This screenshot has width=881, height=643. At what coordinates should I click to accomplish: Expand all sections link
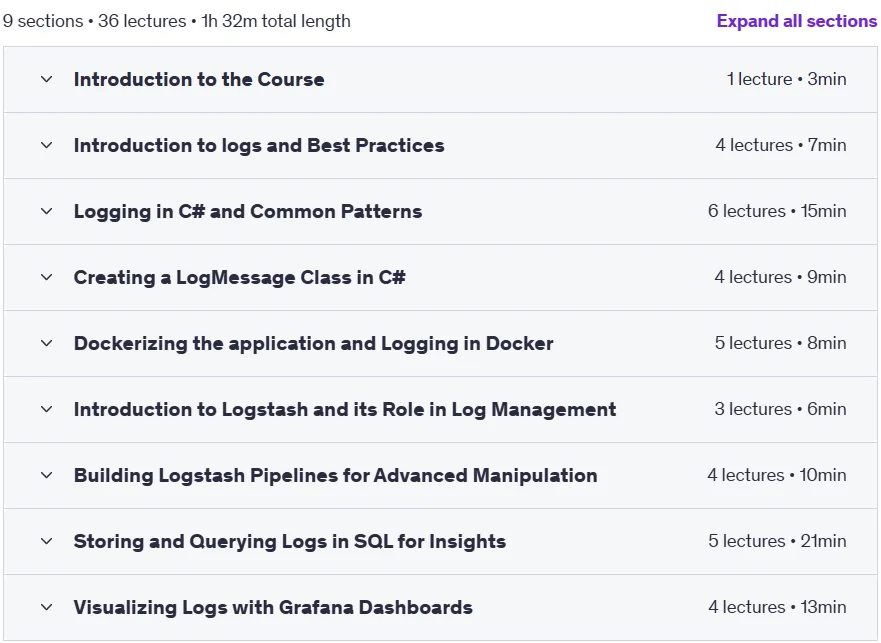pos(796,21)
